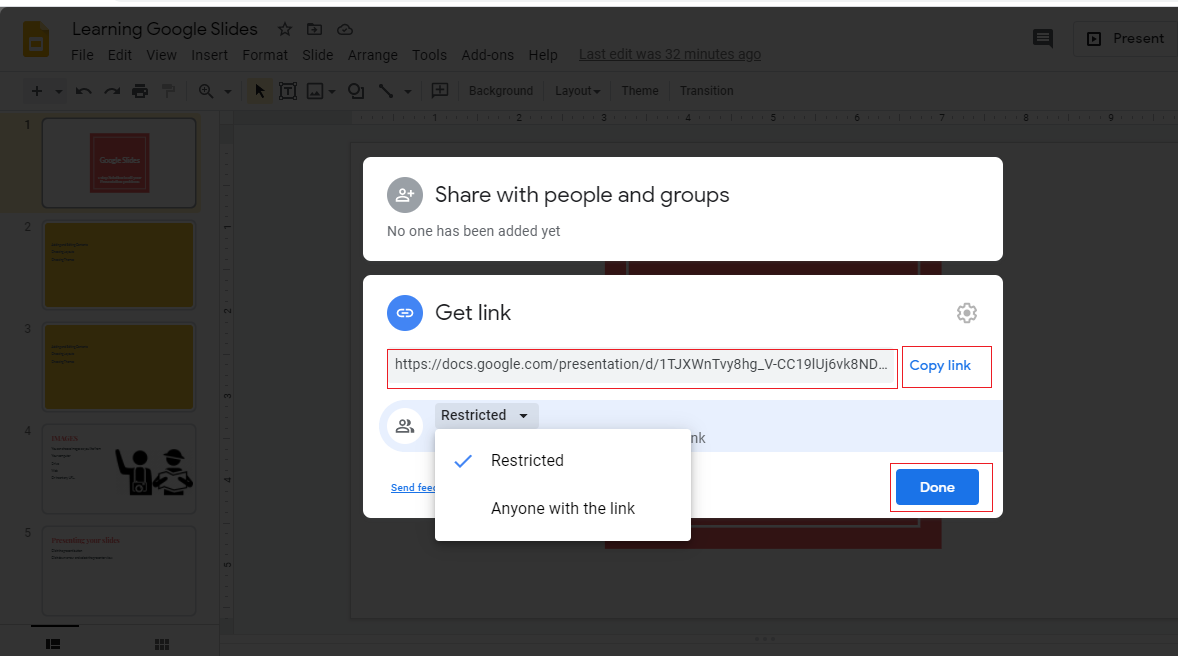Redo the last action
The image size is (1178, 656).
[x=112, y=91]
